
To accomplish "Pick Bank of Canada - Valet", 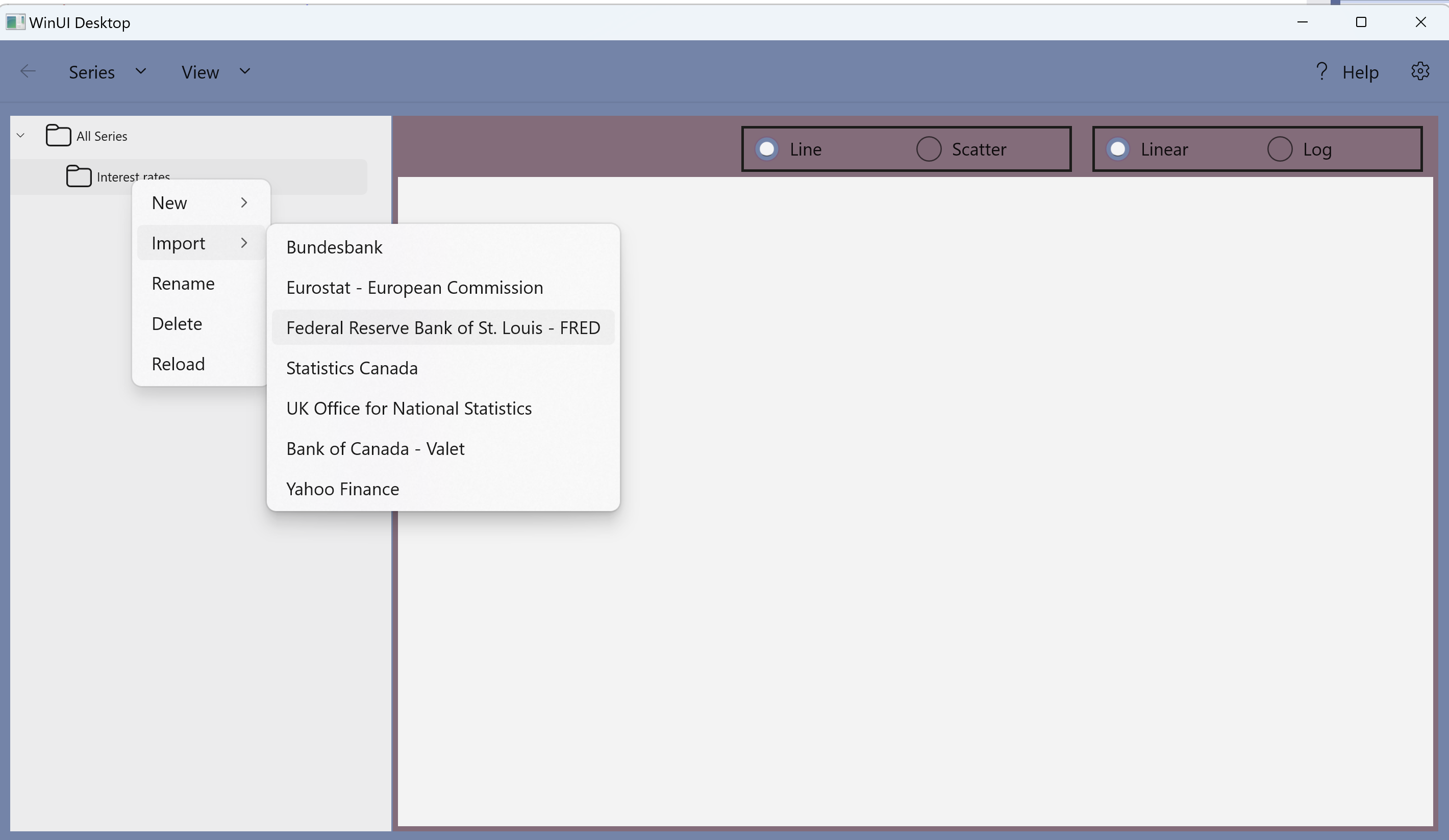I will 375,448.
